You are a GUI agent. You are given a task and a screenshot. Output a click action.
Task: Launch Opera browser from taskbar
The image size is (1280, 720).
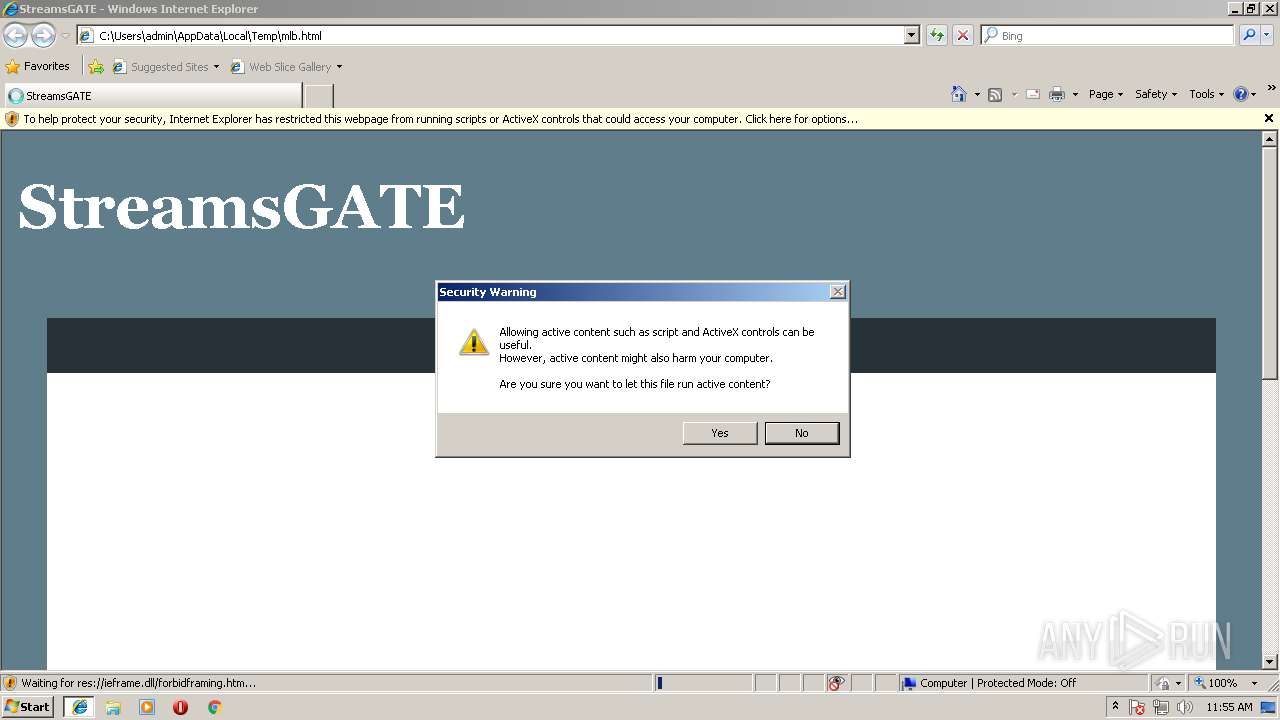point(180,707)
